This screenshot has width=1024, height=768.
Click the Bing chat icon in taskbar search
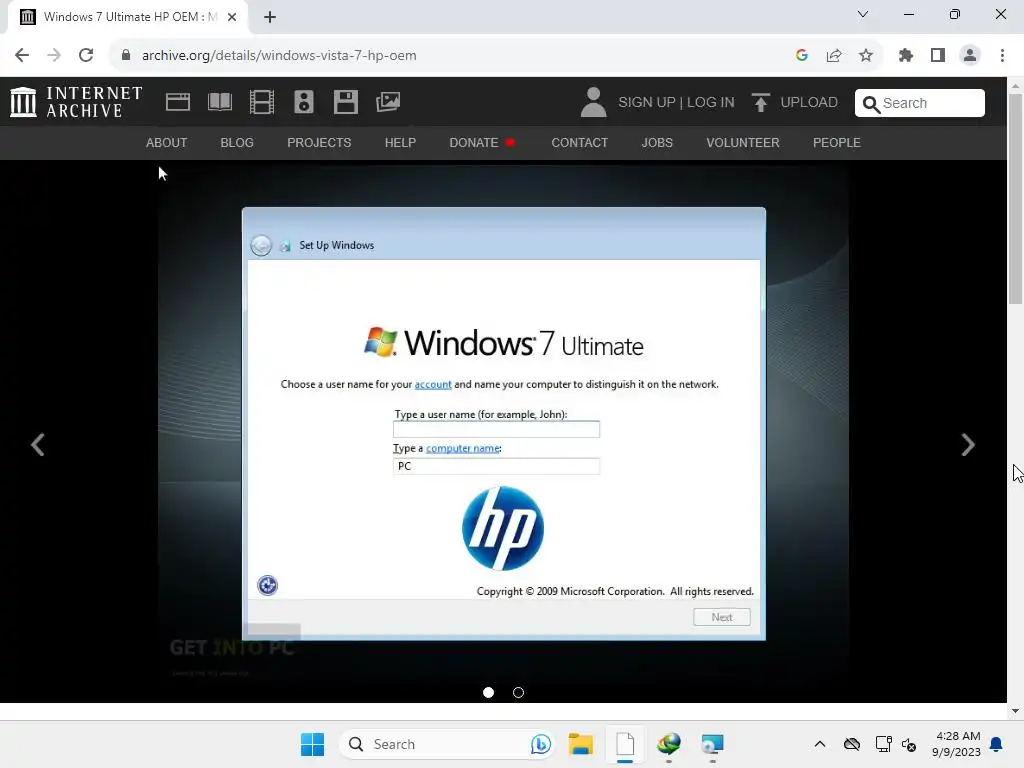[x=541, y=744]
